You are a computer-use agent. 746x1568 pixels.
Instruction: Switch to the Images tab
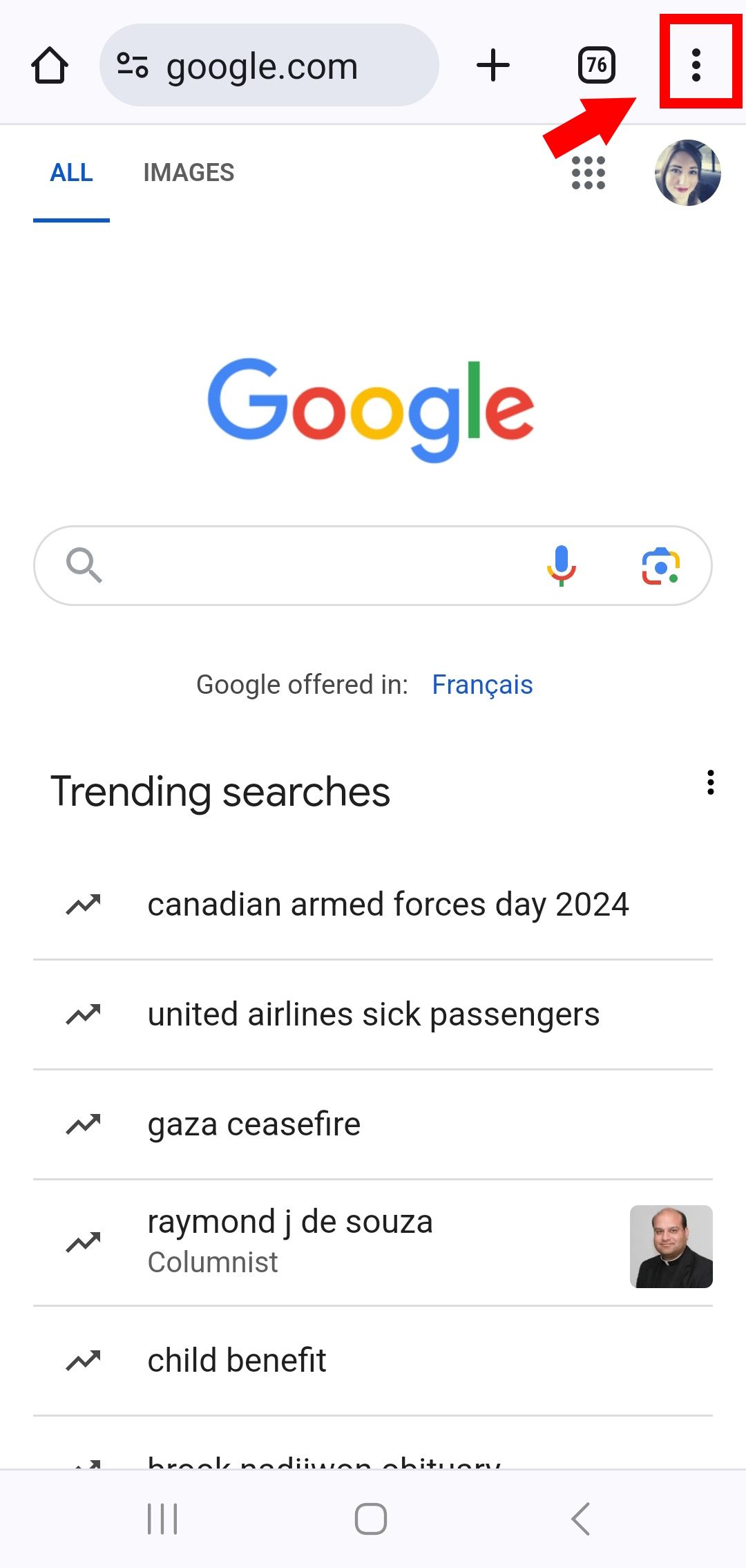coord(189,173)
